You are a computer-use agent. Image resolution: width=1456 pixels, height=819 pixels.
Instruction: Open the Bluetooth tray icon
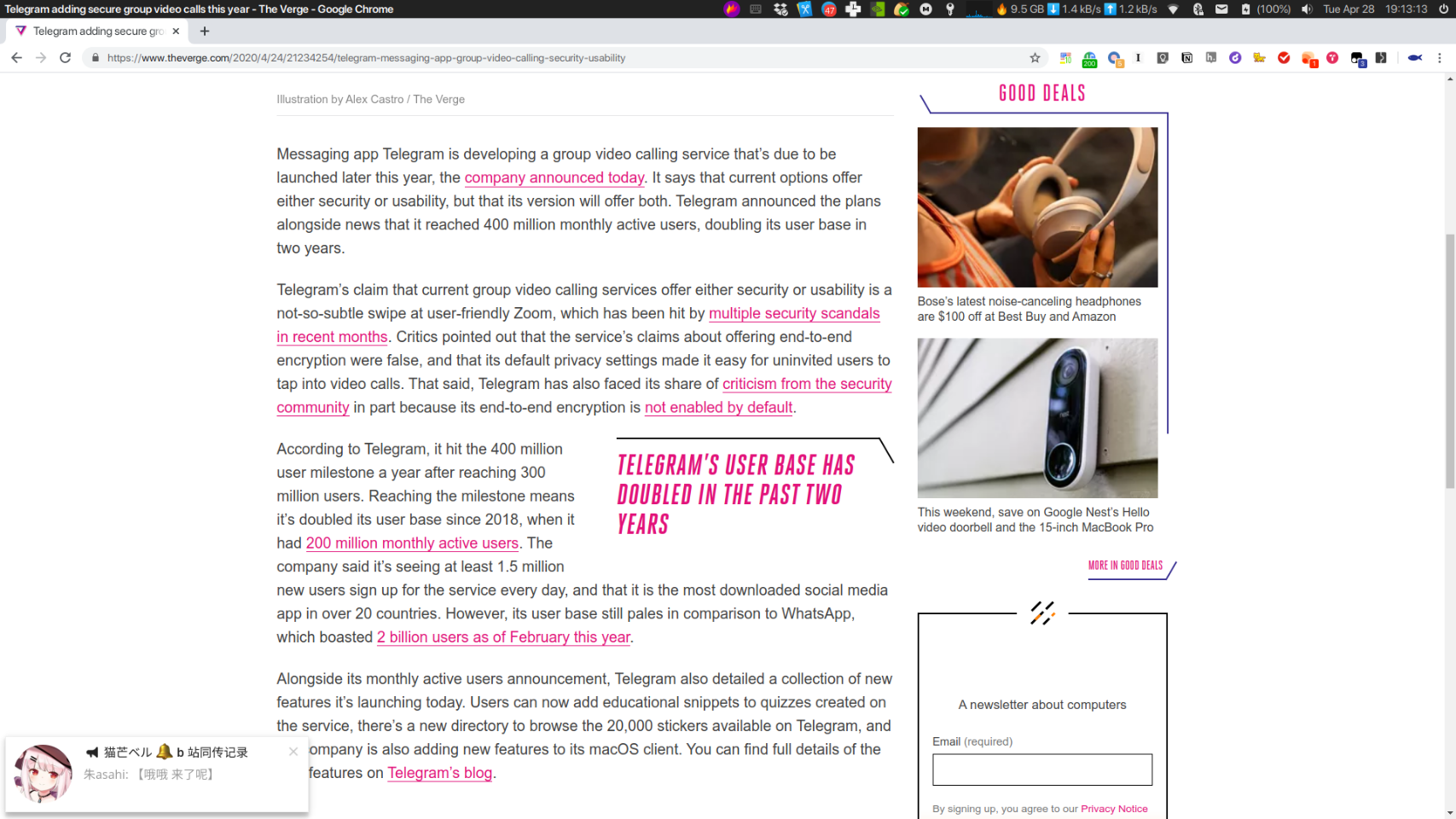pos(1198,9)
